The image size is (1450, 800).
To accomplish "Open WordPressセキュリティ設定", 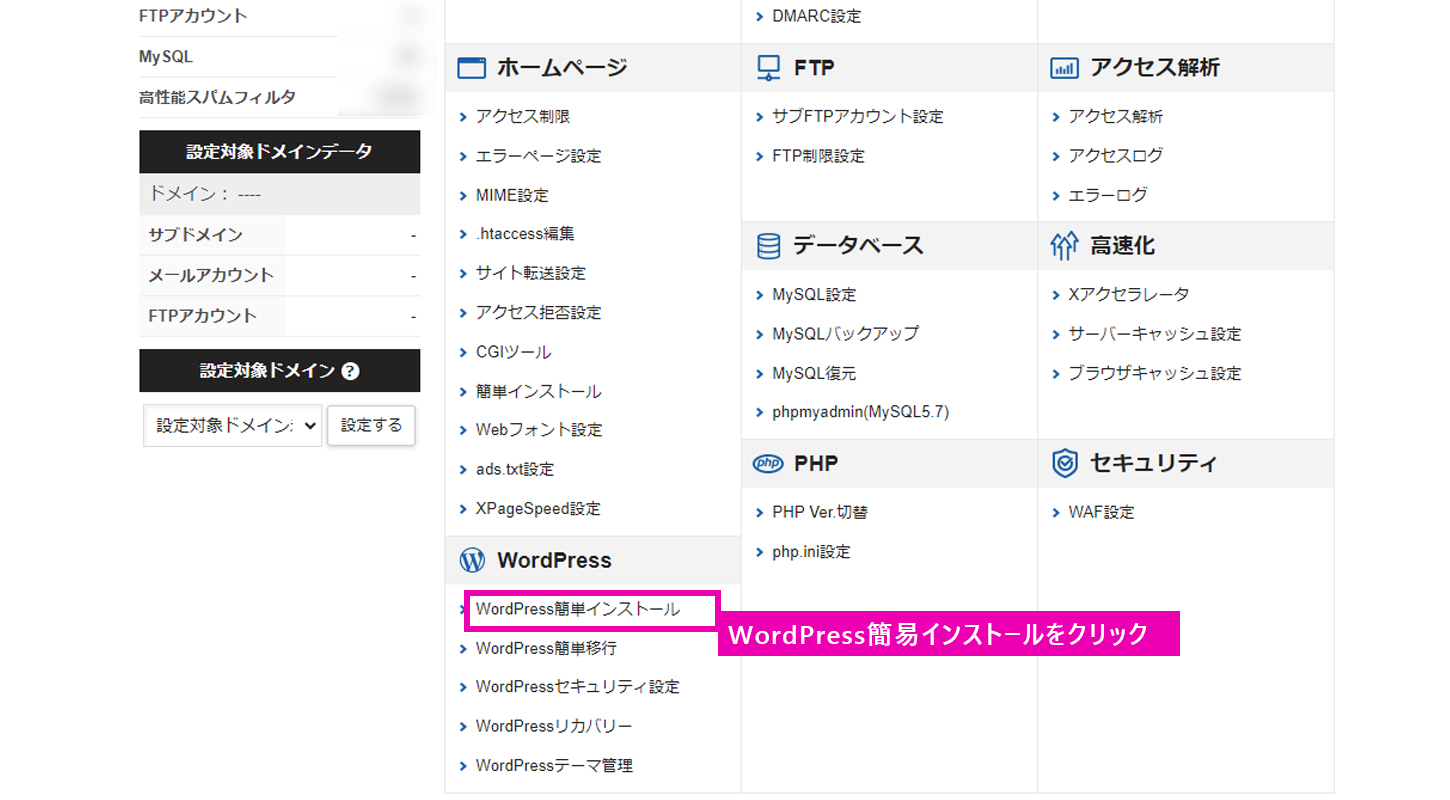I will (x=577, y=687).
